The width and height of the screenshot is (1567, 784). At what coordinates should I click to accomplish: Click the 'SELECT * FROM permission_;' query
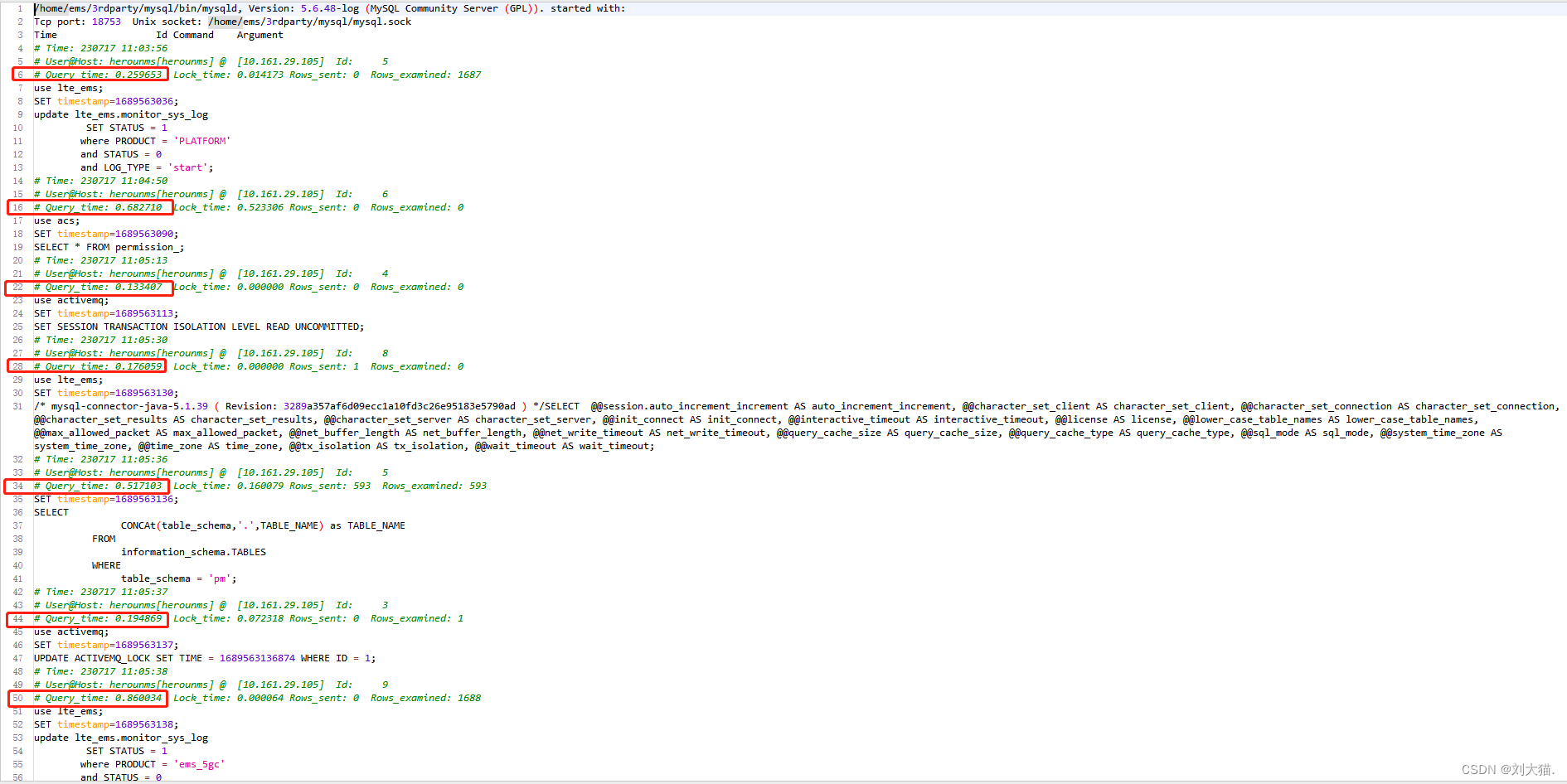click(x=109, y=247)
